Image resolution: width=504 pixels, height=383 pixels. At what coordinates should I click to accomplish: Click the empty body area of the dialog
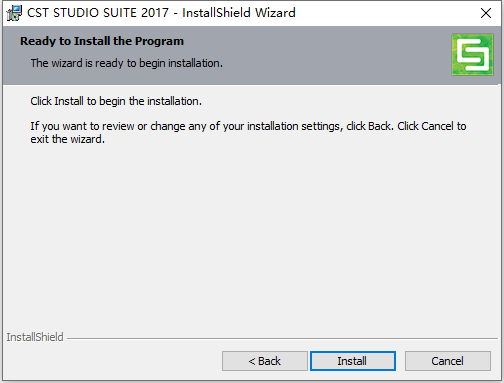click(x=252, y=233)
